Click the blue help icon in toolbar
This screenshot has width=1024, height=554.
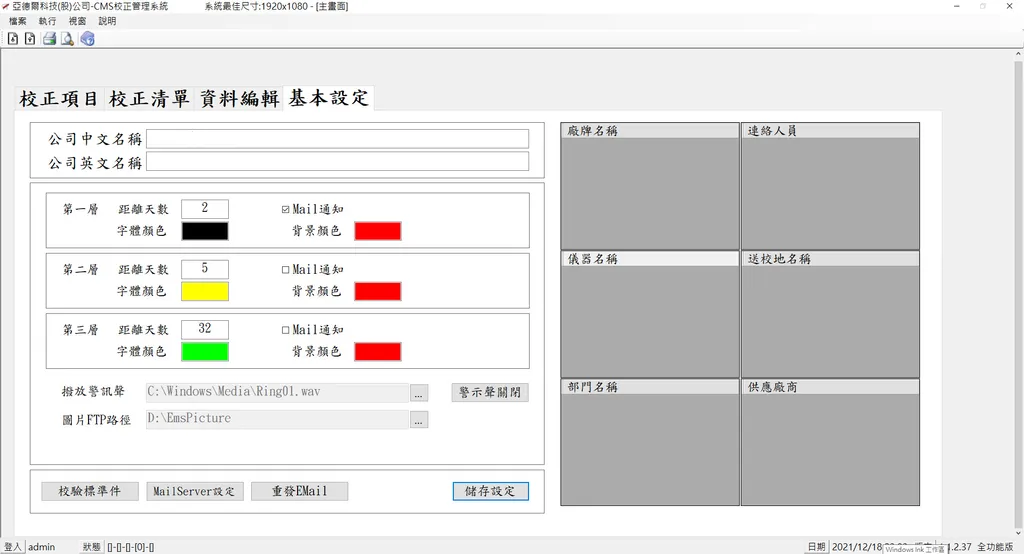pyautogui.click(x=87, y=39)
